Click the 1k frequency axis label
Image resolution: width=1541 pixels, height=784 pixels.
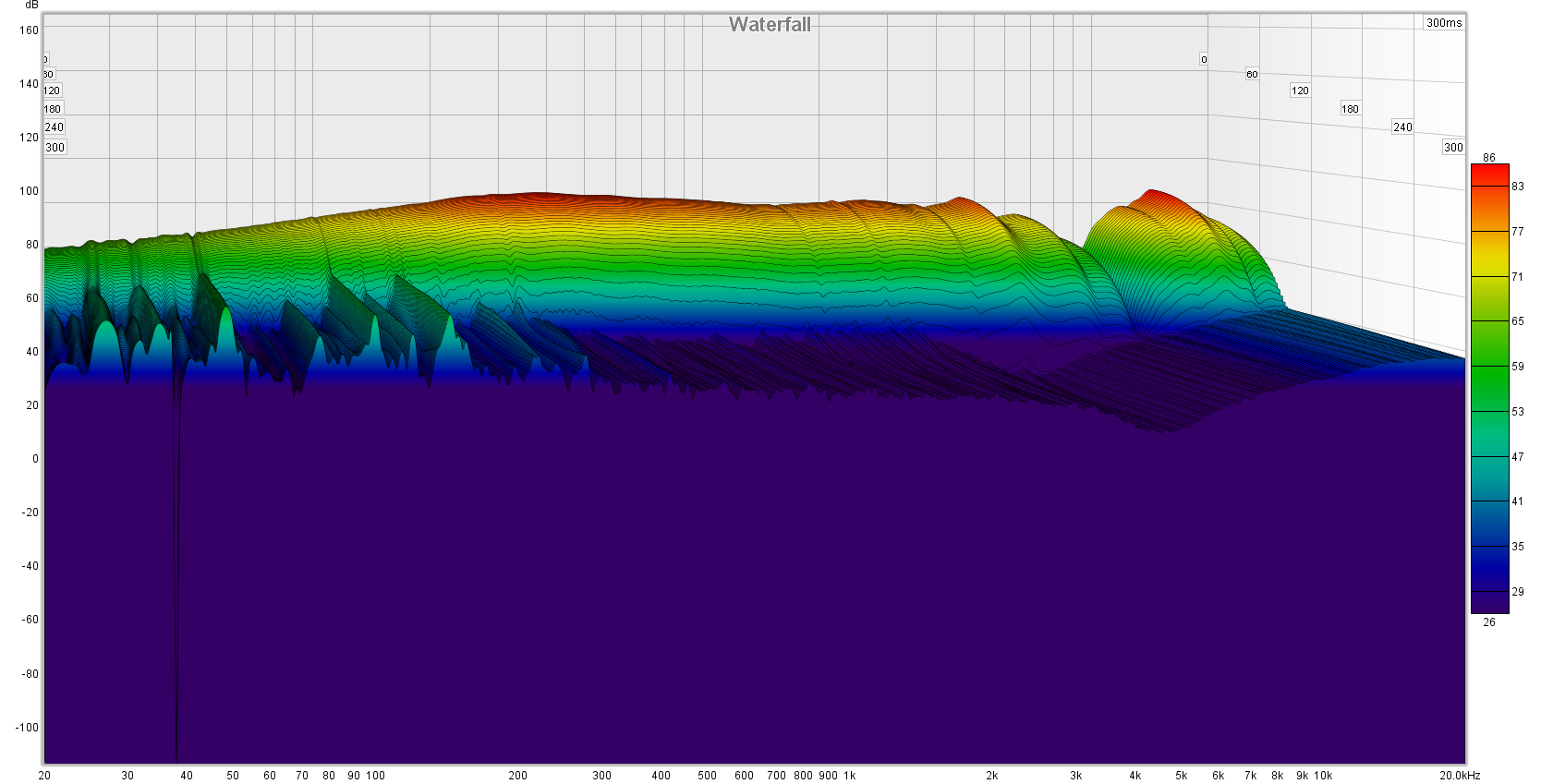849,776
